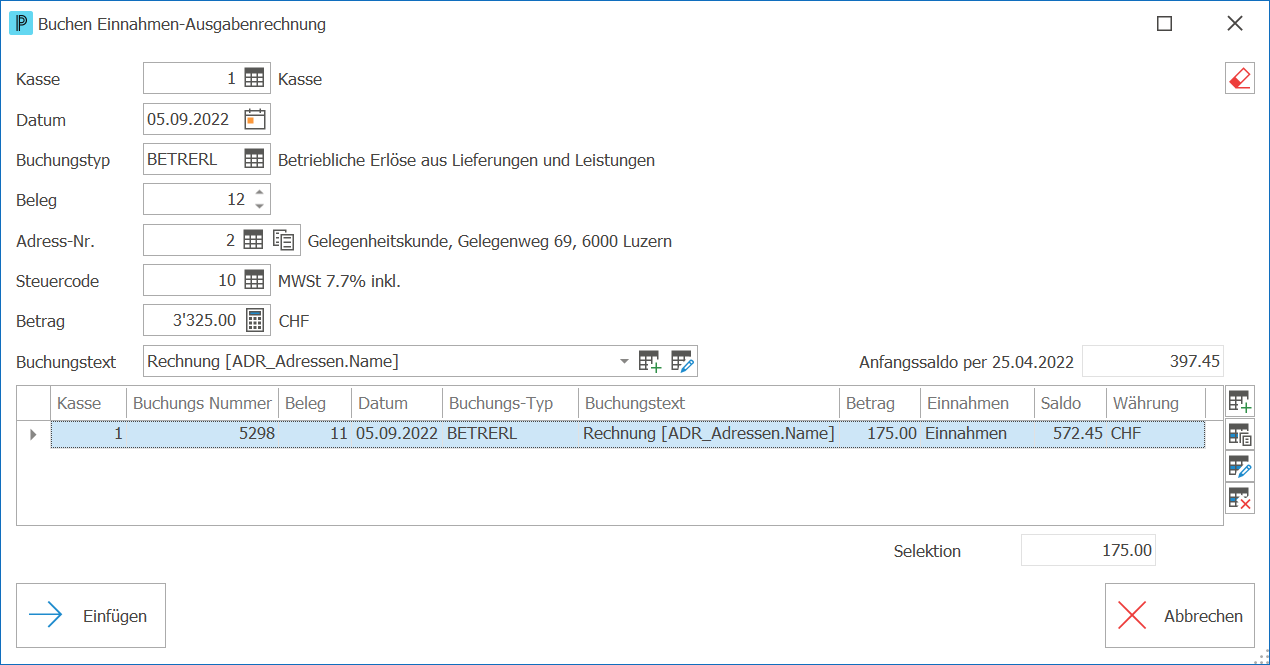The height and width of the screenshot is (665, 1270).
Task: Decrease the Beleg number with down arrow
Action: [x=260, y=206]
